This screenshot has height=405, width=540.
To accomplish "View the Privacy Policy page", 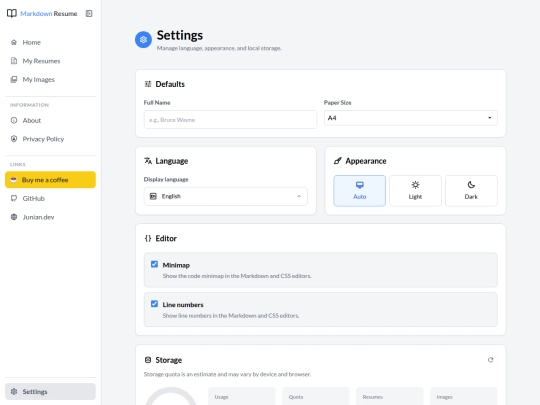I will pos(50,139).
